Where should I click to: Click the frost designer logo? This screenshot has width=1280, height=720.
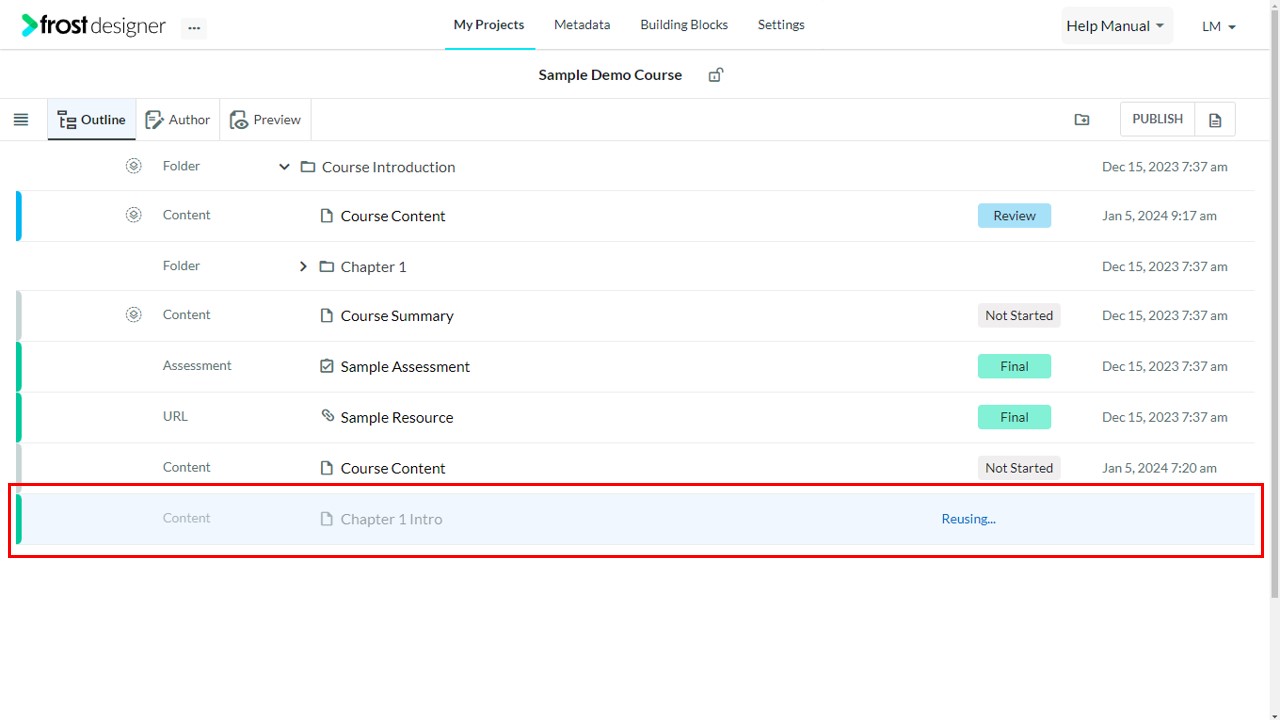[93, 26]
